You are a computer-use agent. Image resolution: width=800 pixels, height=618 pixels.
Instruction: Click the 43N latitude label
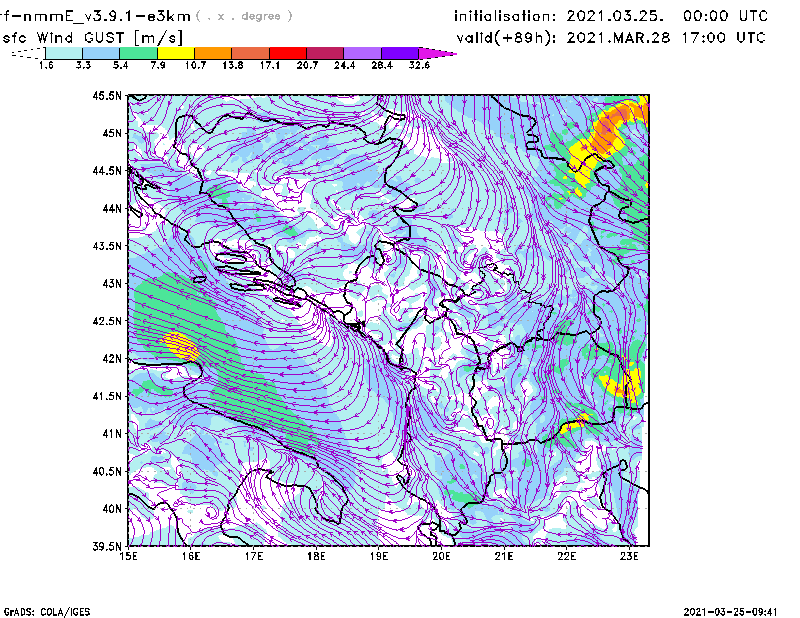click(112, 284)
